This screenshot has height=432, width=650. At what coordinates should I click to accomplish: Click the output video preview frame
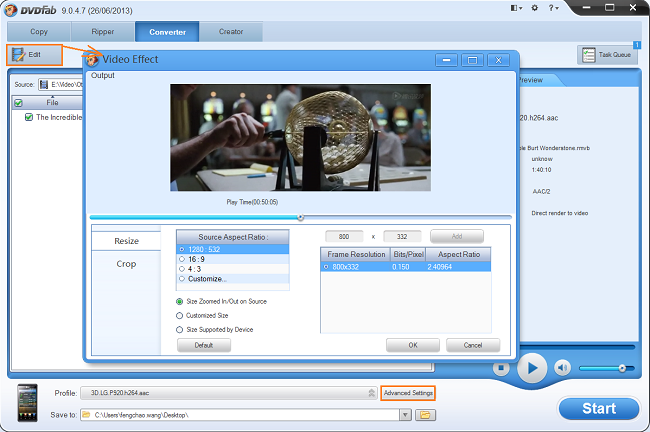(x=301, y=138)
